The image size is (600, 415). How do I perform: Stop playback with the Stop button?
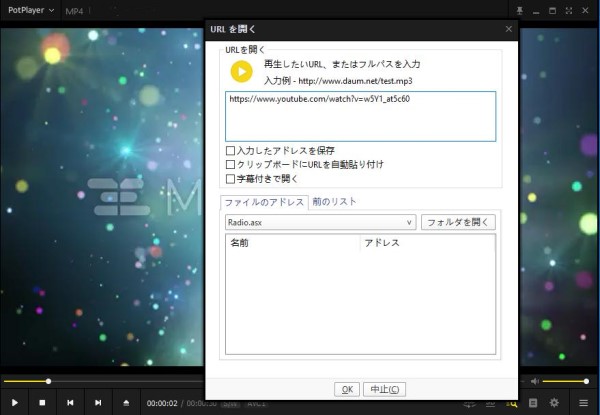(42, 402)
